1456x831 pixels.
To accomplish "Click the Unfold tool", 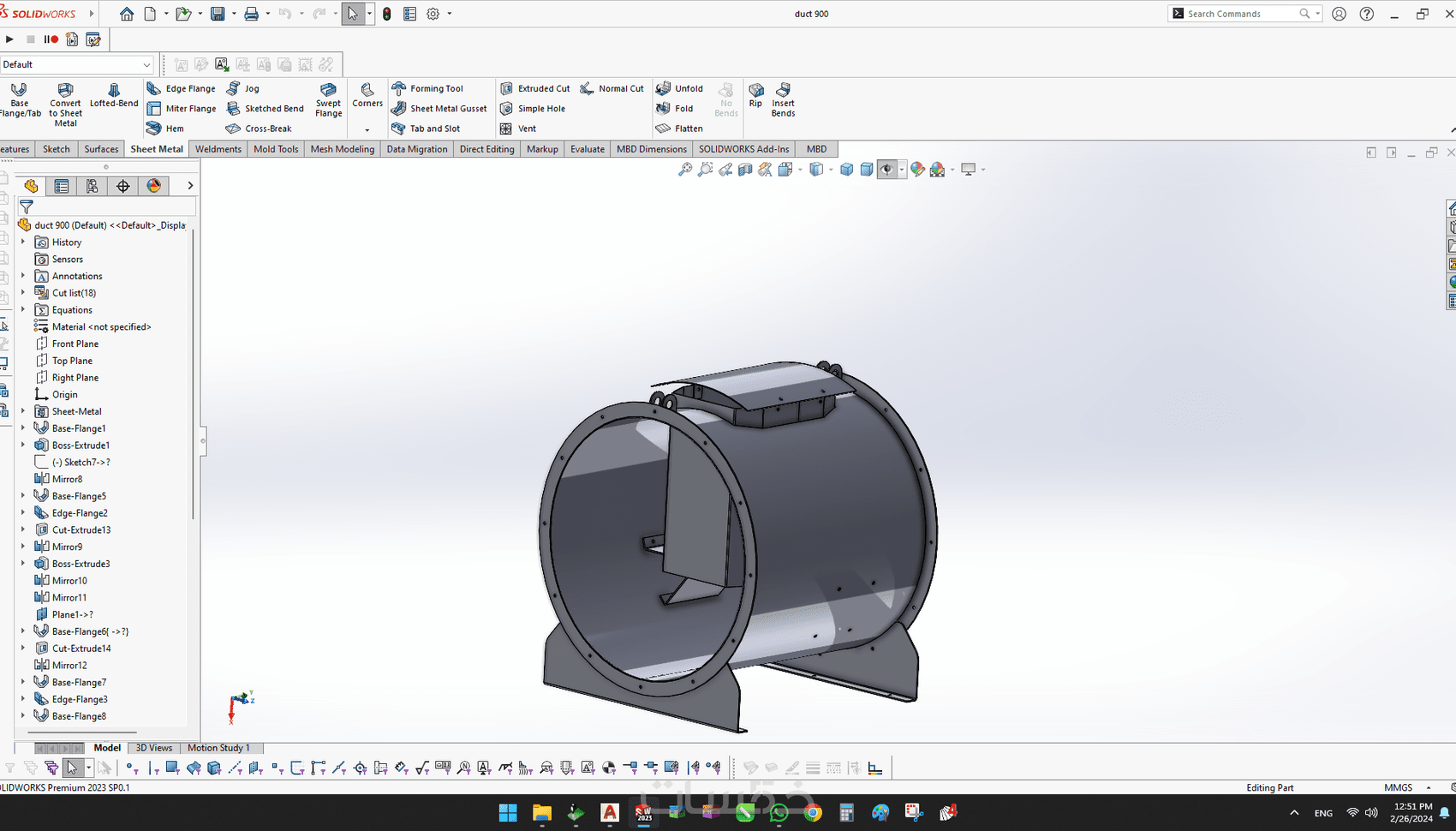I will coord(679,88).
